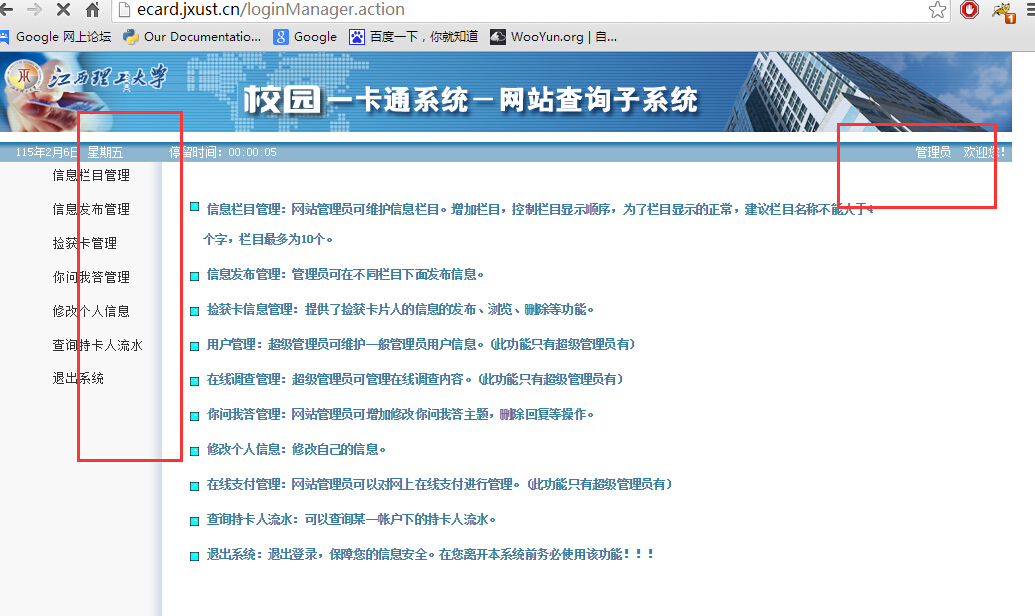Click the bullet icon beside 退出系统 description
The height and width of the screenshot is (616, 1035).
tap(195, 557)
